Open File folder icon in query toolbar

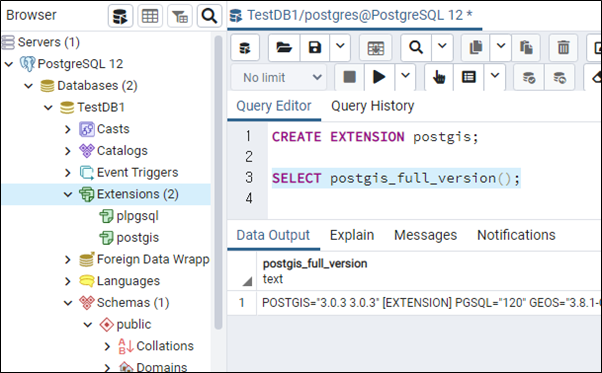[284, 48]
